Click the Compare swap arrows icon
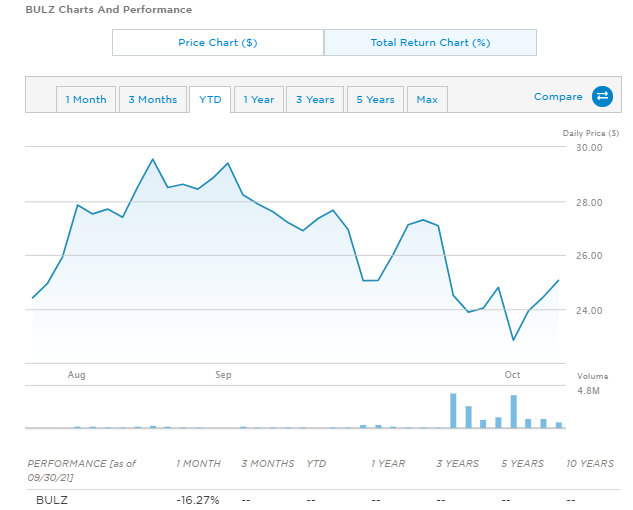Screen dimensions: 633x510 [x=602, y=96]
